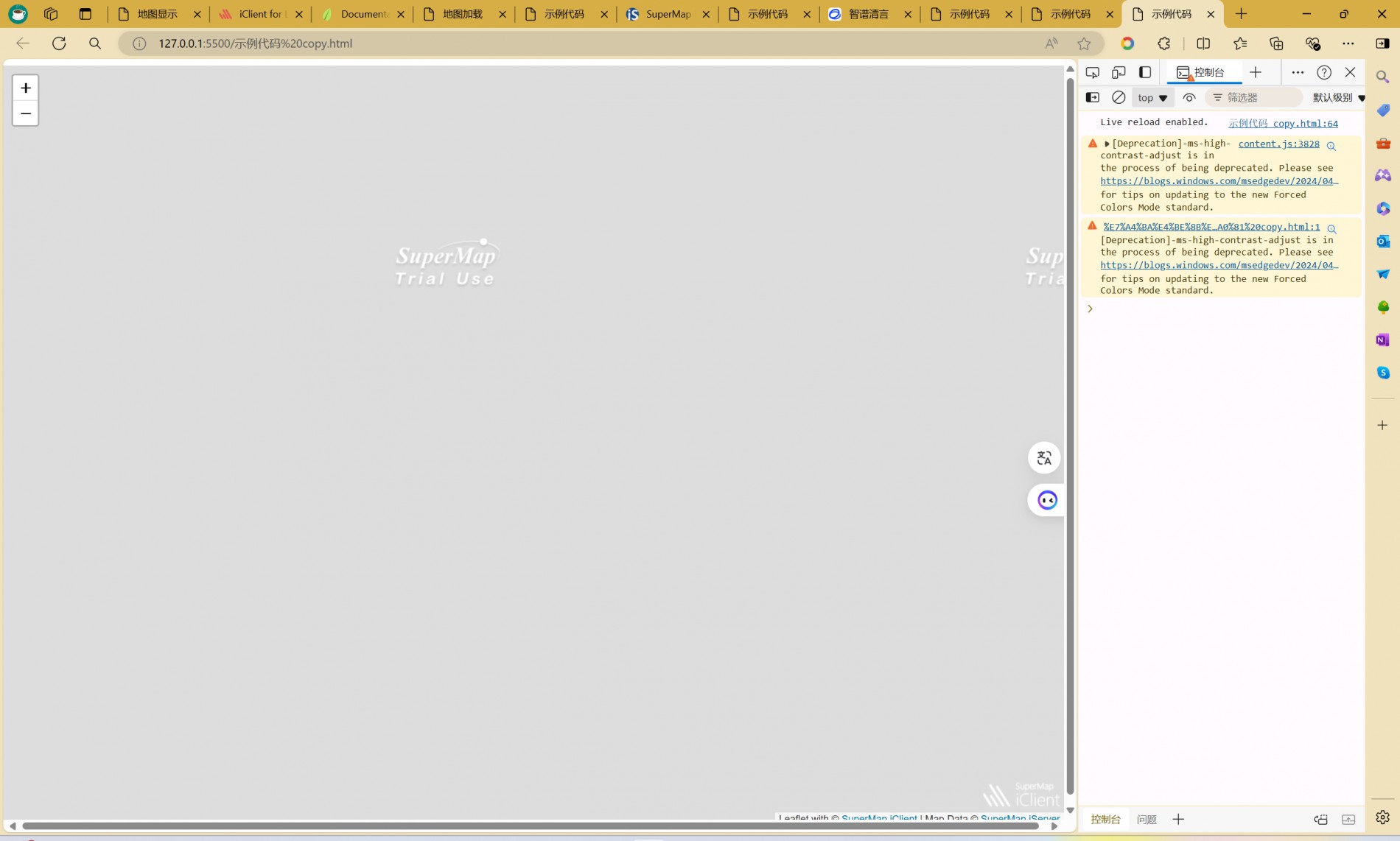This screenshot has height=841, width=1400.
Task: Open DevTools help icon
Action: click(1324, 72)
